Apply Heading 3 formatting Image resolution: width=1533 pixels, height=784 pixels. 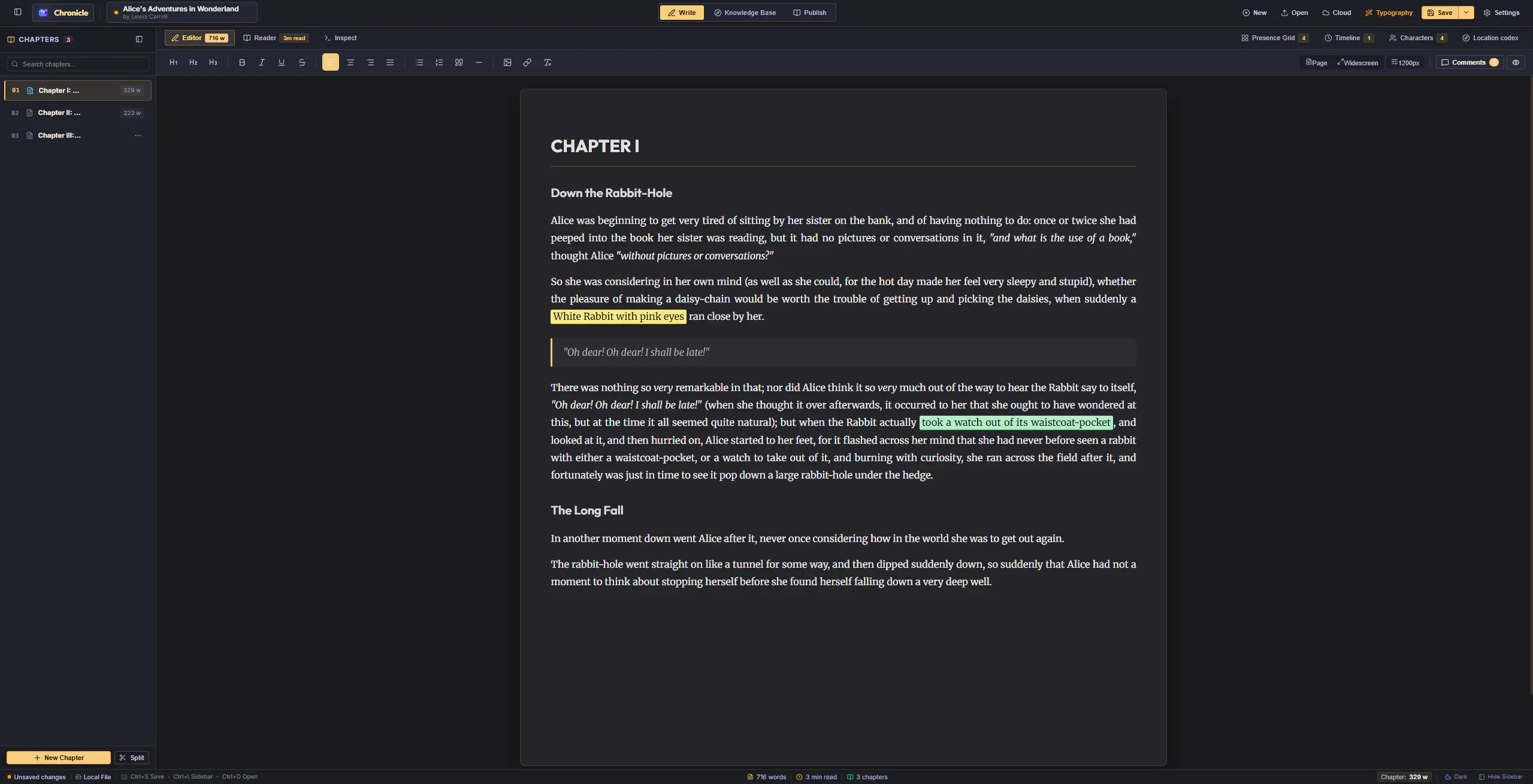point(213,62)
